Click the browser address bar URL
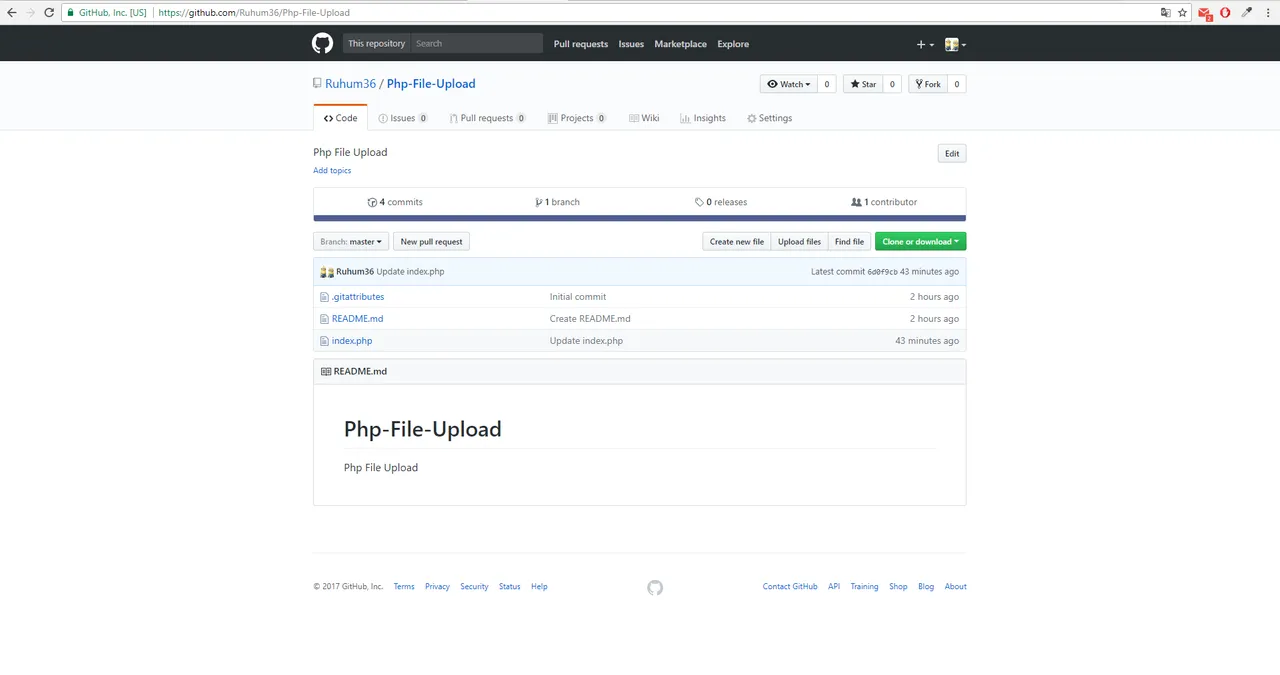The image size is (1280, 675). coord(254,13)
